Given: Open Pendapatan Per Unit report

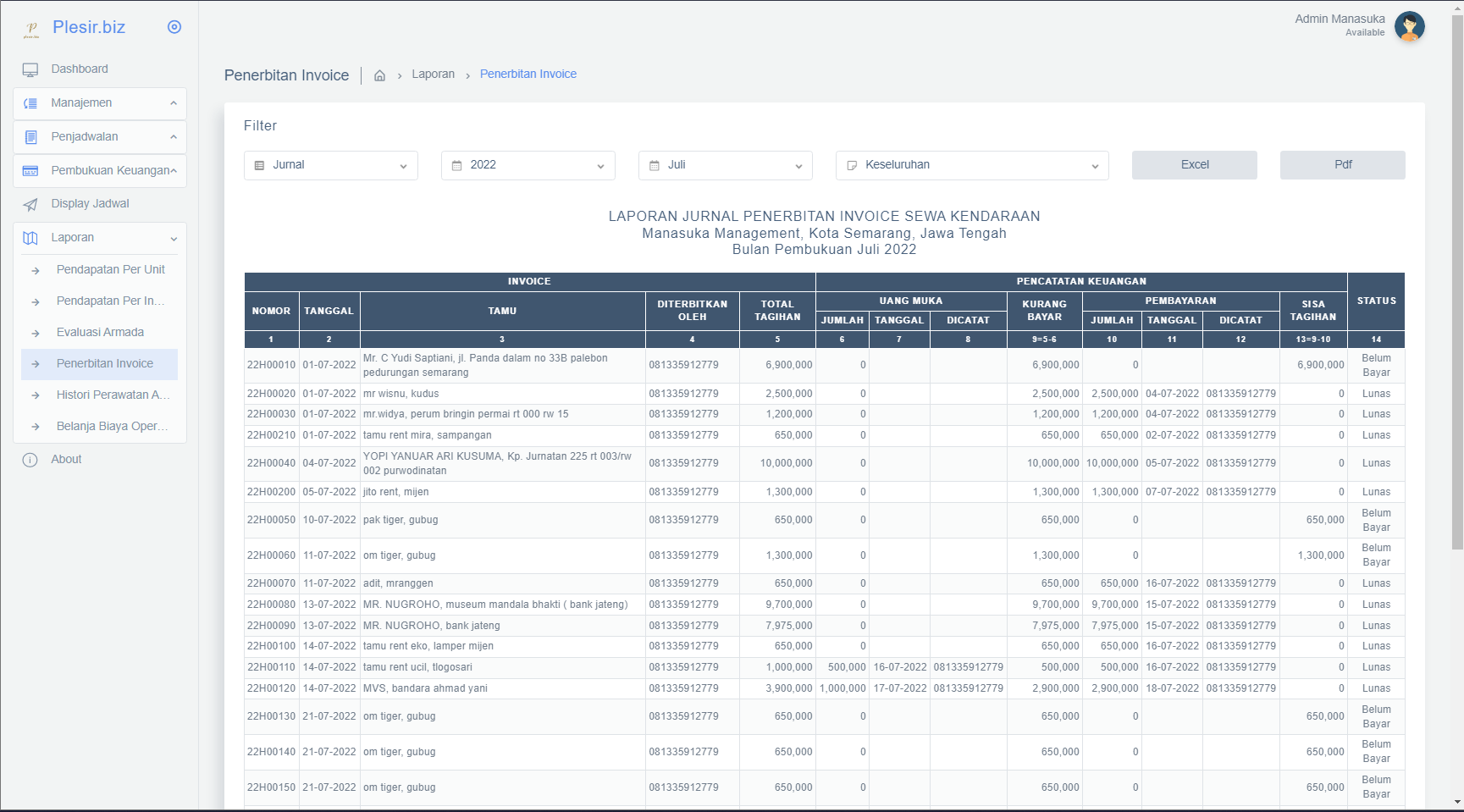Looking at the screenshot, I should pyautogui.click(x=110, y=269).
